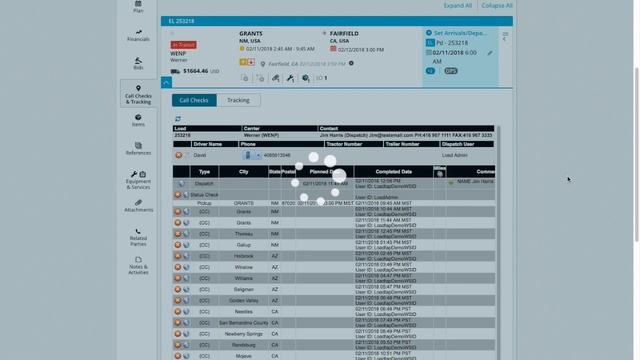640x360 pixels.
Task: Edit the 02/11/2018 6:00 AM date pencil
Action: 490,53
